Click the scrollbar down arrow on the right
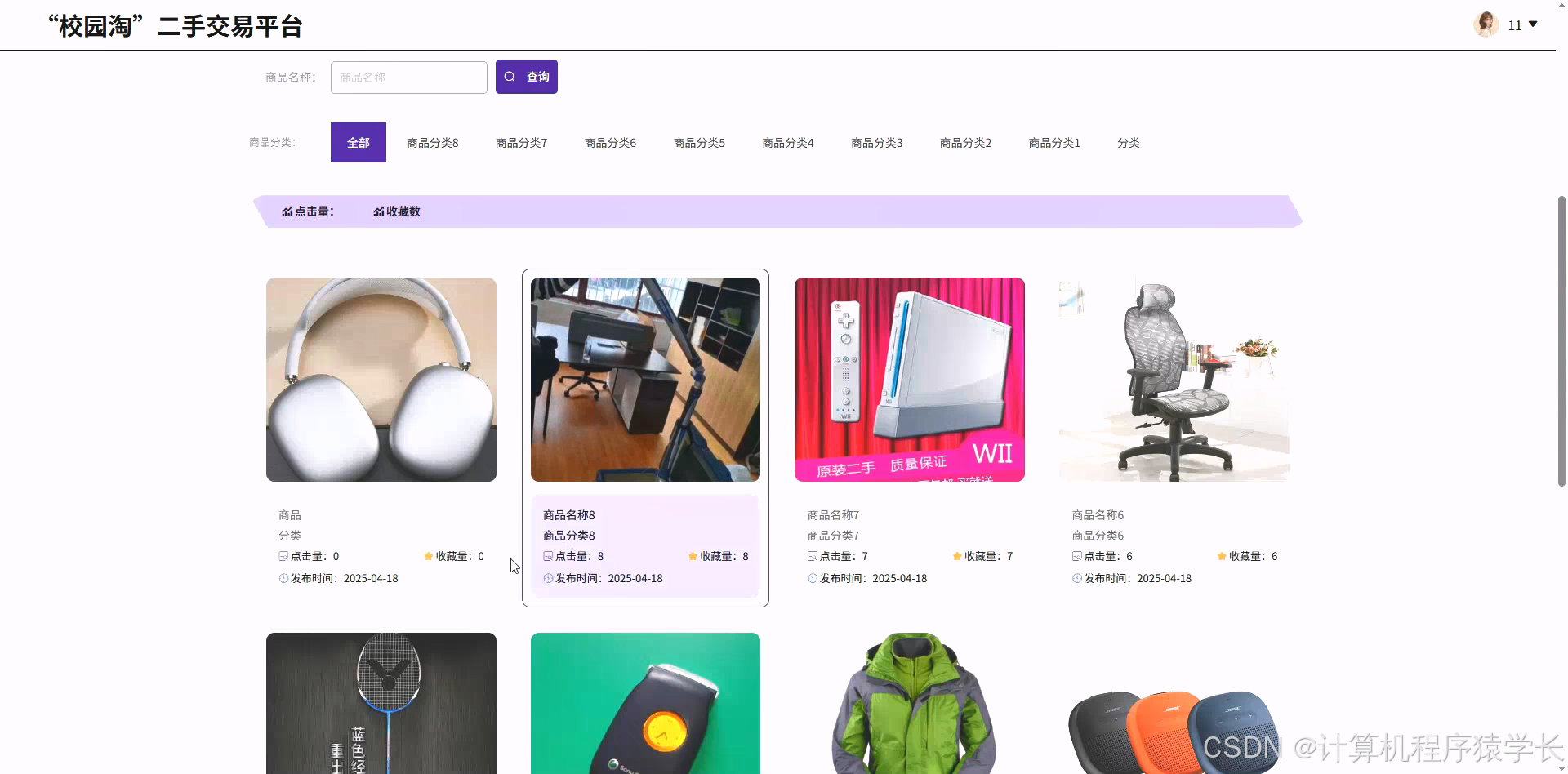Image resolution: width=1568 pixels, height=774 pixels. tap(1560, 767)
